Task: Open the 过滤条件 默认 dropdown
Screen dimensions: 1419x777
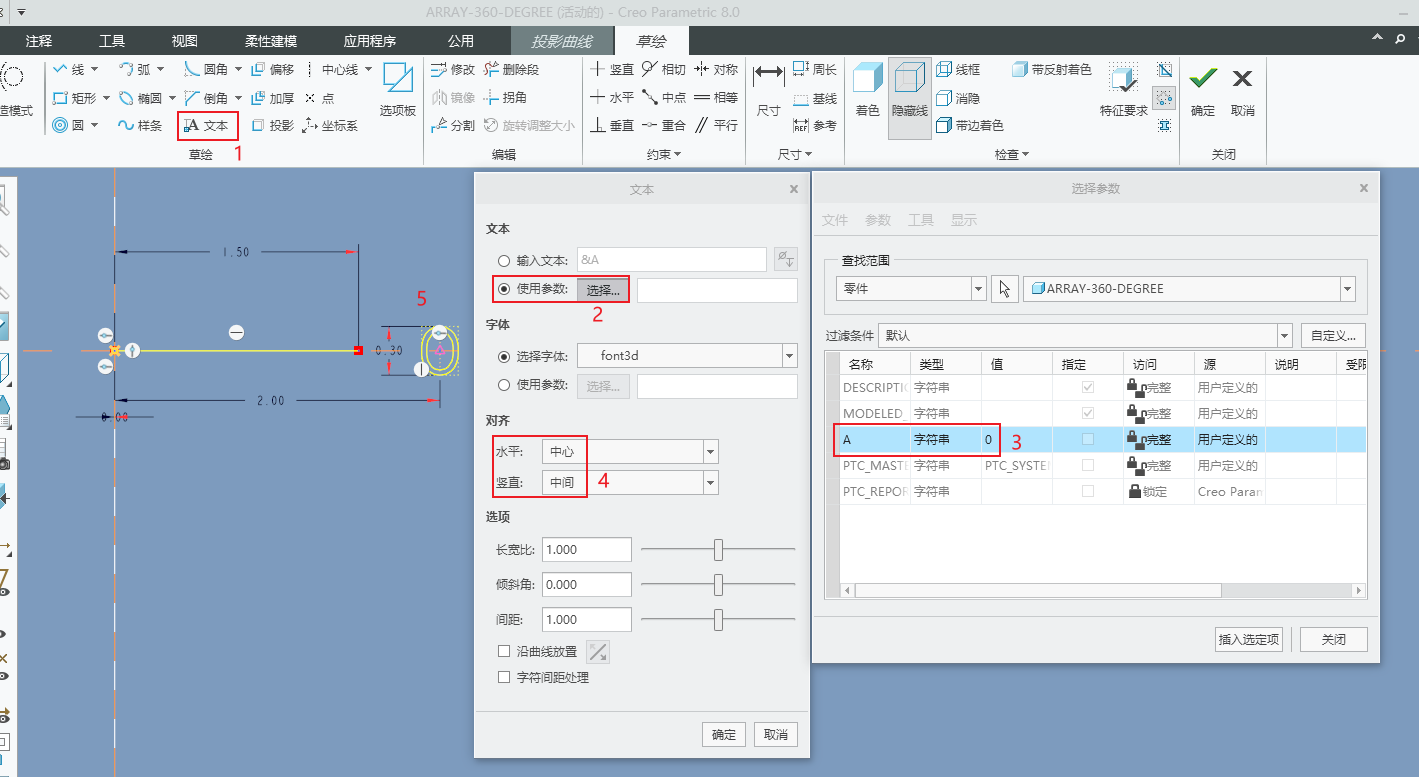Action: point(1285,336)
